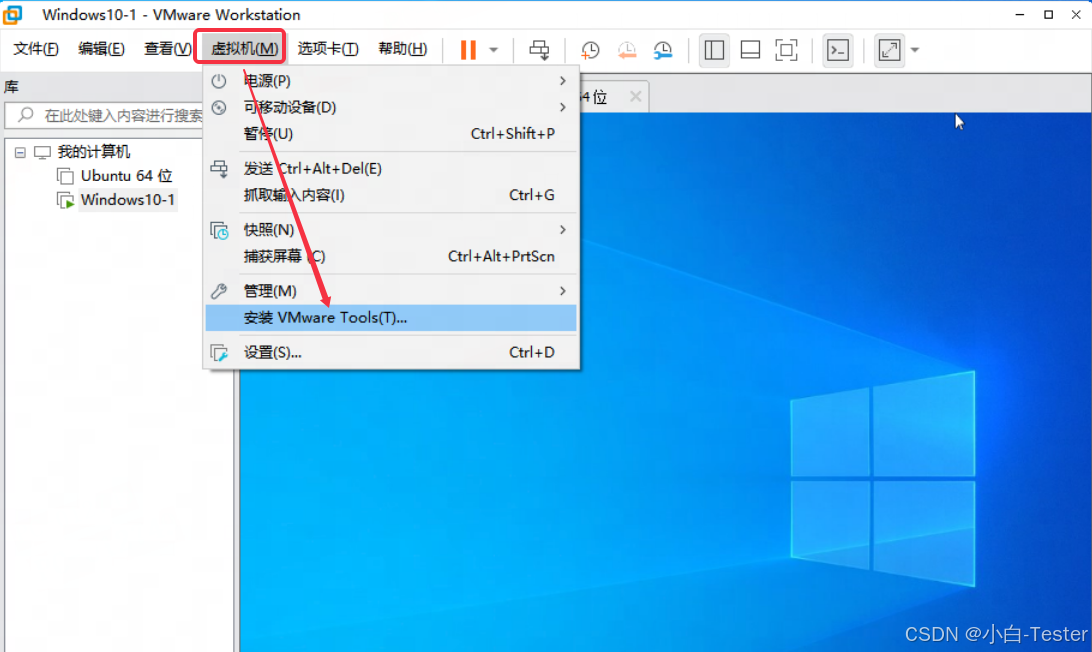Collapse the 我的计算机 tree node
Image resolution: width=1092 pixels, height=652 pixels.
pos(20,153)
